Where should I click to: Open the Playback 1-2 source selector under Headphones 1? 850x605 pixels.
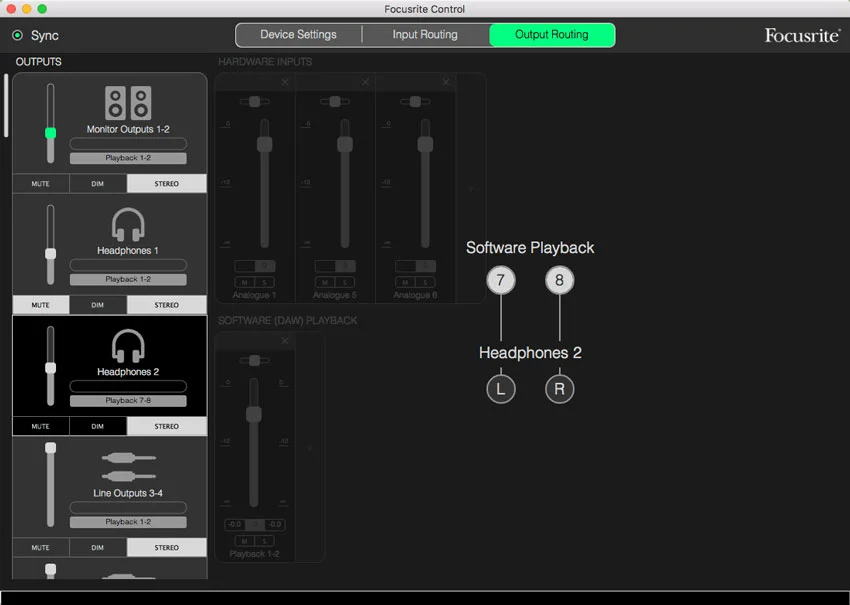(128, 280)
